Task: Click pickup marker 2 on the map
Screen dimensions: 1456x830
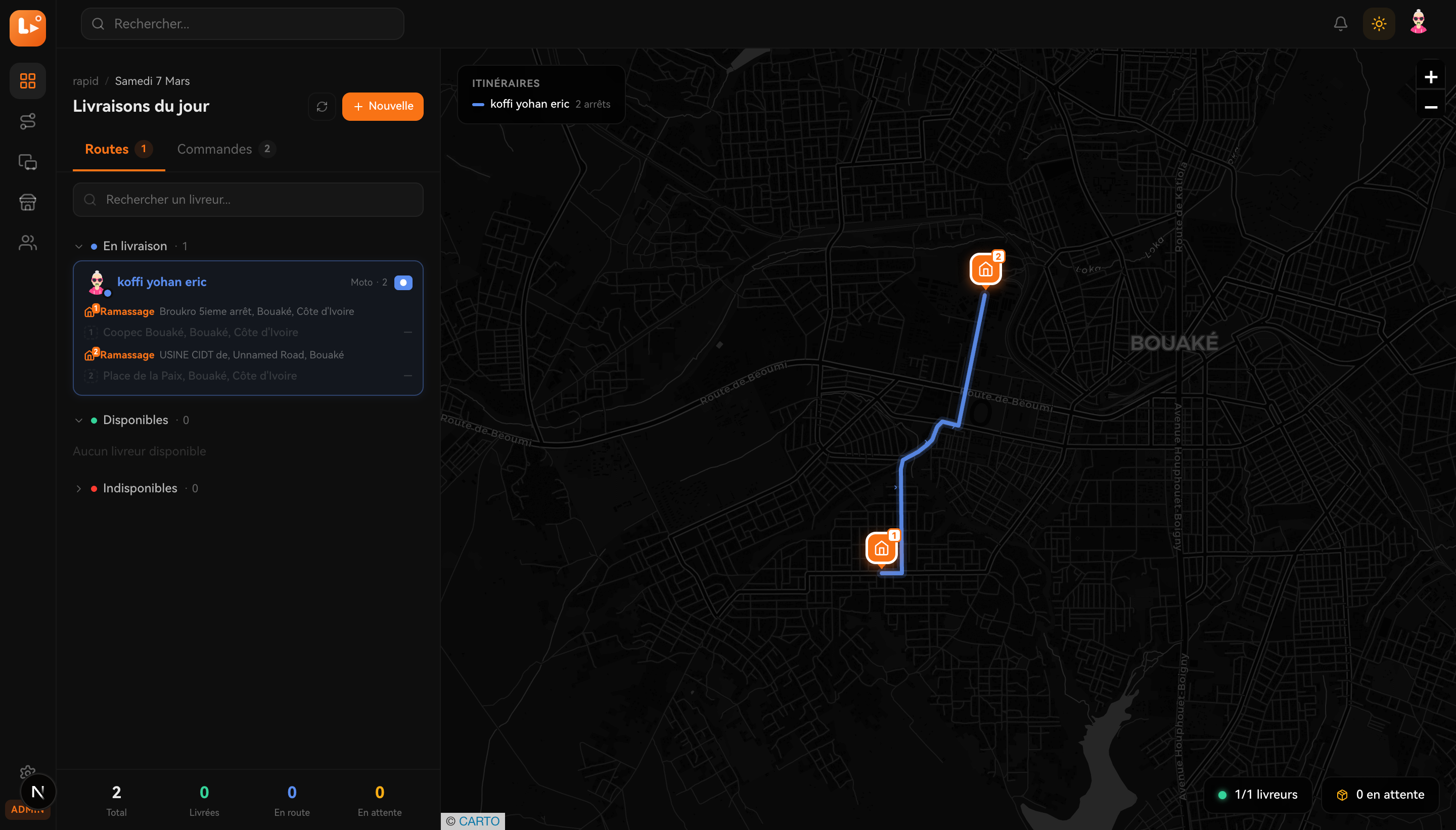Action: click(x=985, y=269)
